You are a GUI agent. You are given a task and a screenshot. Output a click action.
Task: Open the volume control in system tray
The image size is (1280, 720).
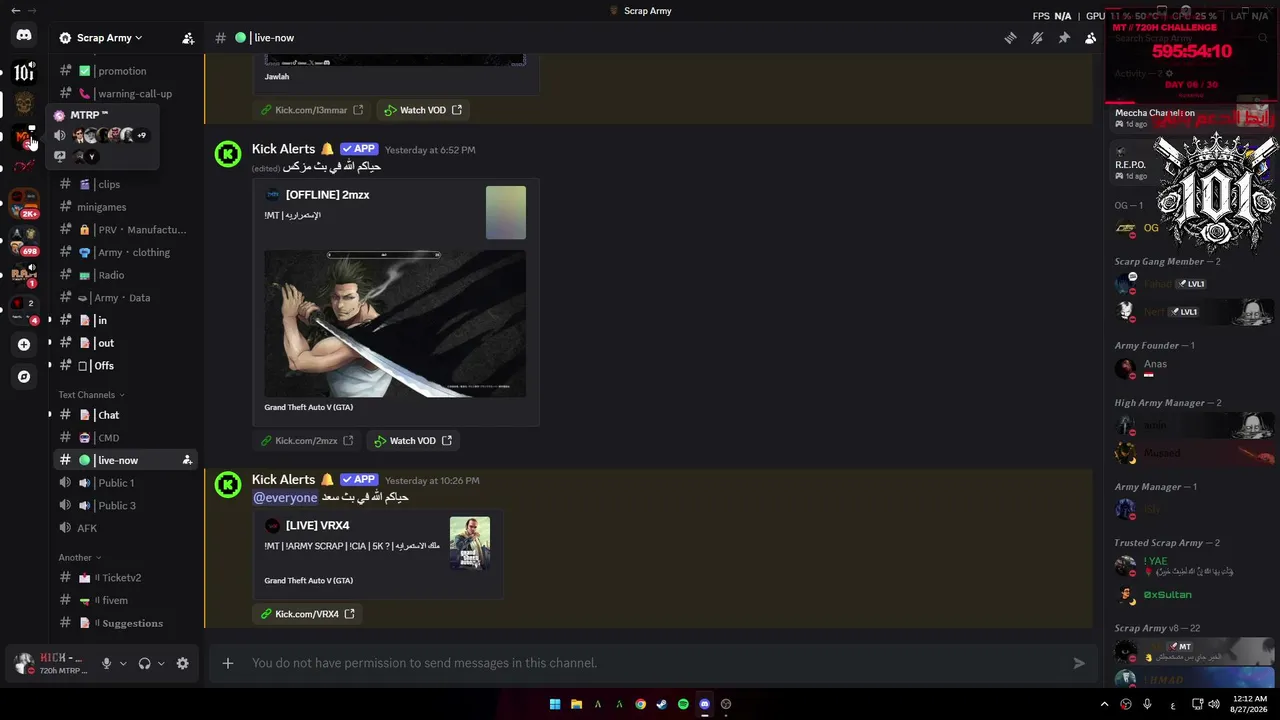click(x=1213, y=704)
